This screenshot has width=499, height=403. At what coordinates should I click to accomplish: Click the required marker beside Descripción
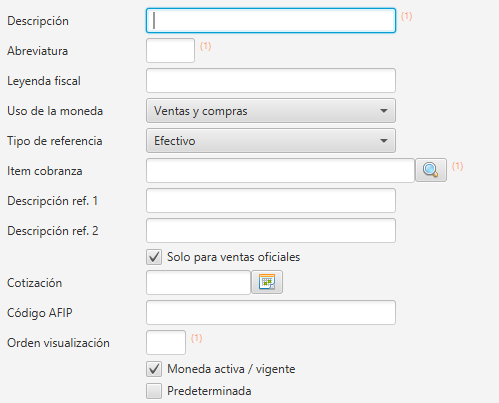(x=406, y=16)
